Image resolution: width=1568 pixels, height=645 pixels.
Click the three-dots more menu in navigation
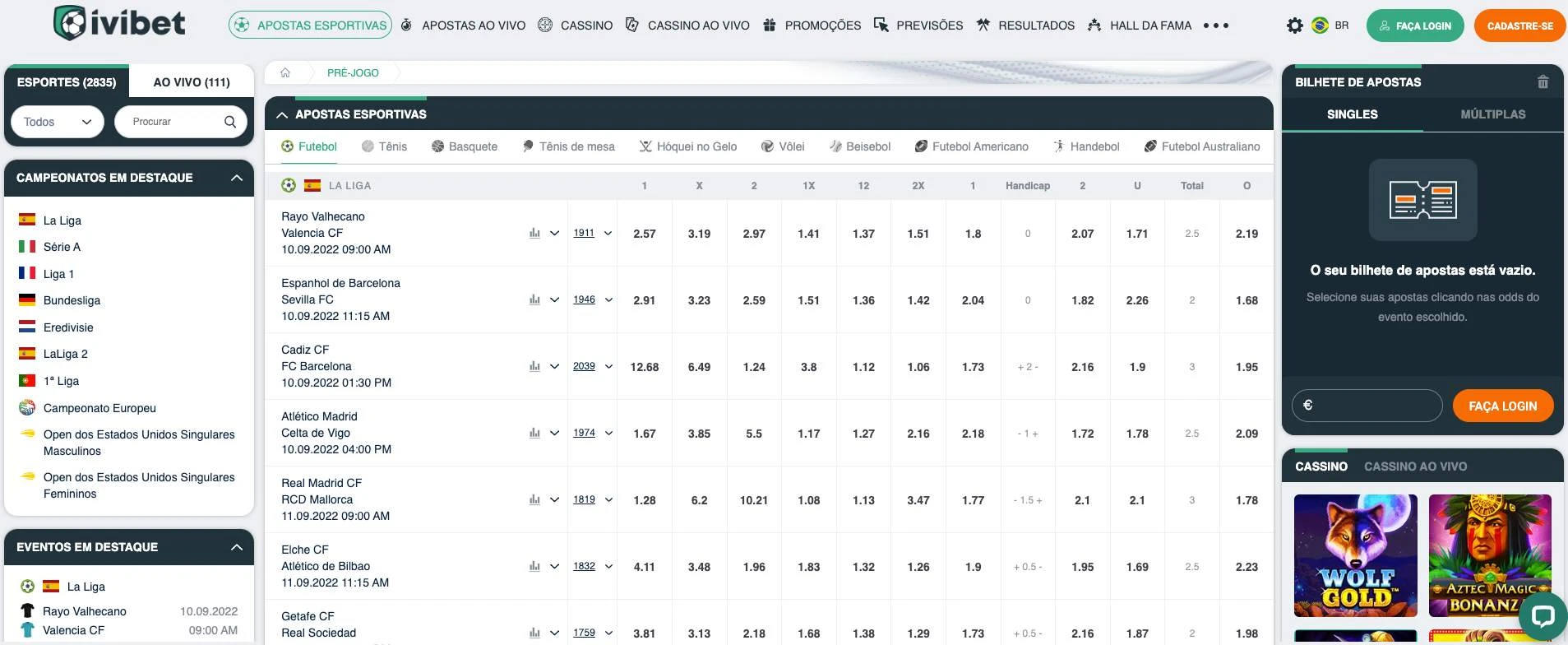[x=1216, y=26]
